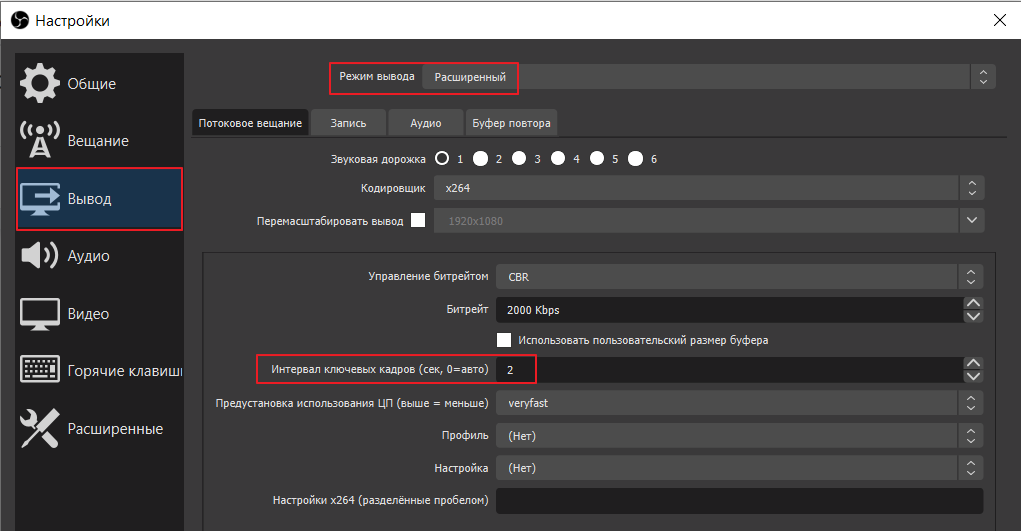Screen dimensions: 1021x531
Task: Click the Настройки x264 text field
Action: coord(739,500)
